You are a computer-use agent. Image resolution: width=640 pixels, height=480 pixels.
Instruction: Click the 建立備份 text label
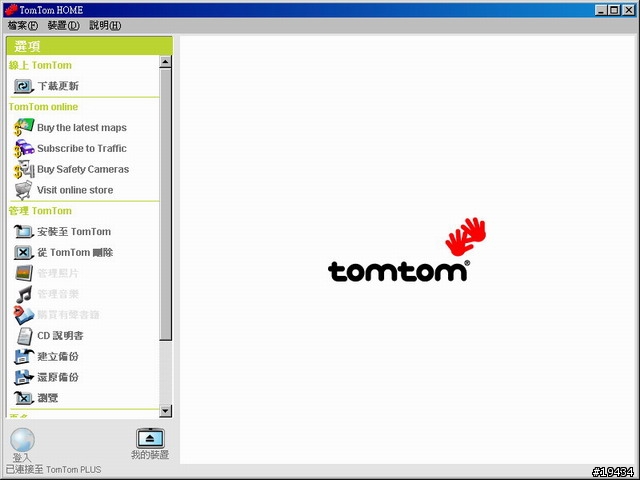point(58,357)
